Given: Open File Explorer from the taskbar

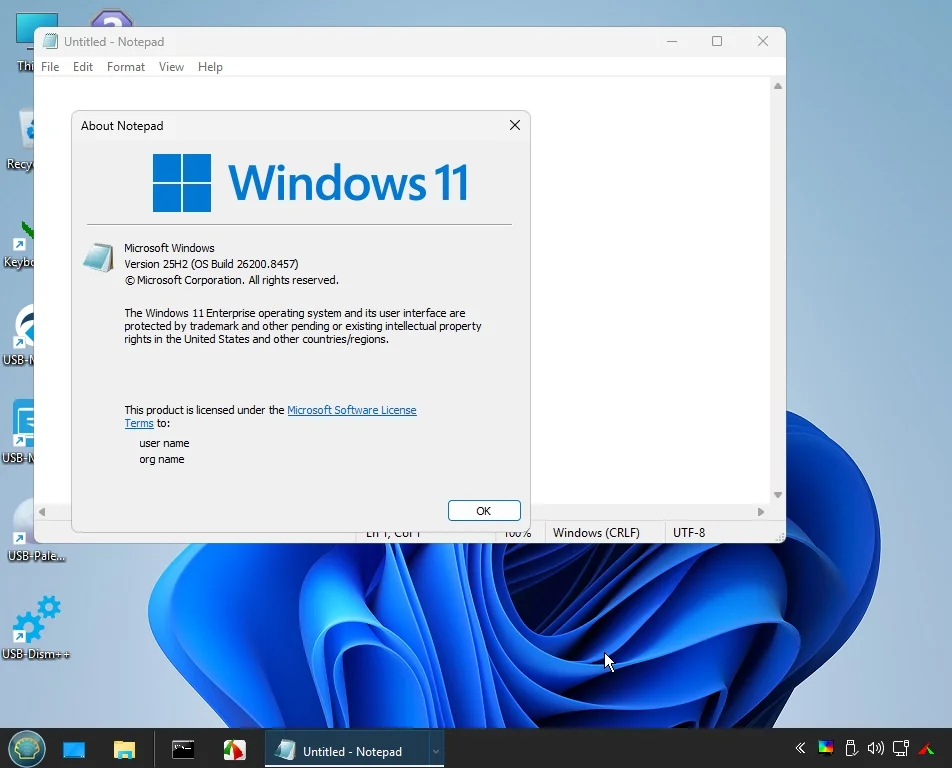Looking at the screenshot, I should point(124,750).
